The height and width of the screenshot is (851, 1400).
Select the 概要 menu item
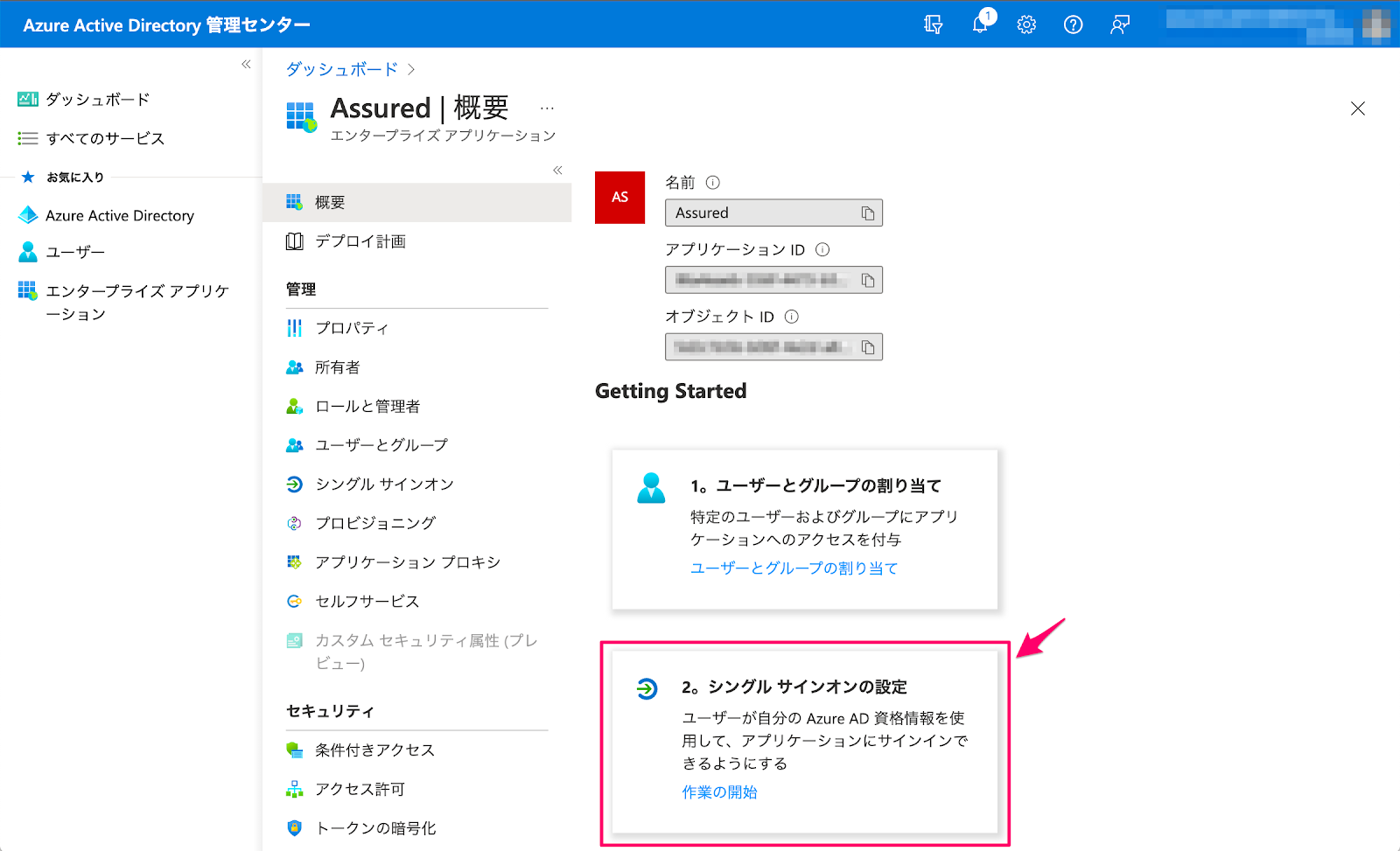click(416, 202)
